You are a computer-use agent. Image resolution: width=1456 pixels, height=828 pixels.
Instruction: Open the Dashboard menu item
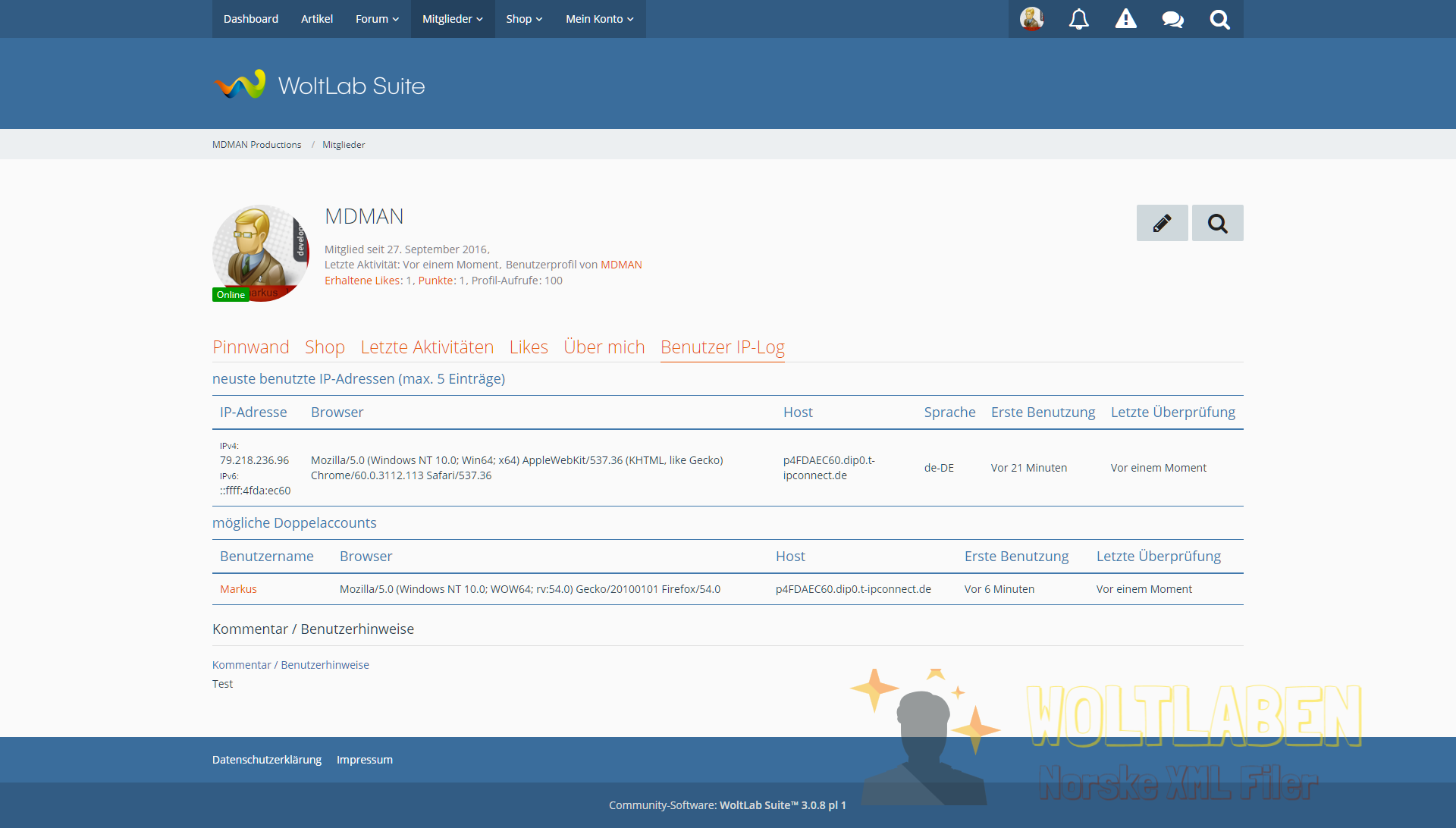click(x=251, y=19)
